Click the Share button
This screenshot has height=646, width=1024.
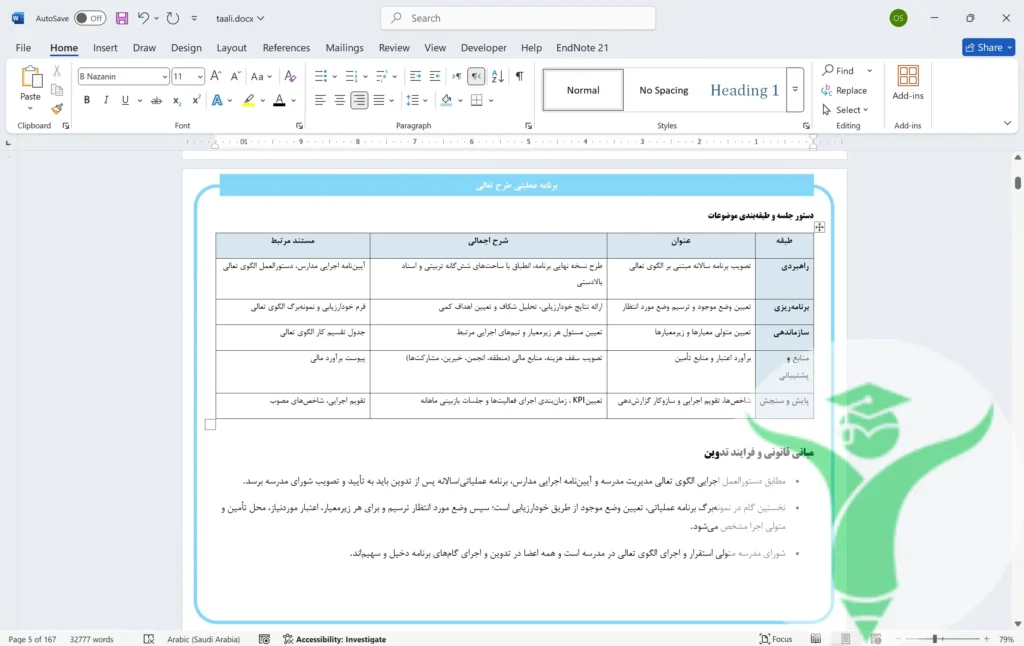[x=988, y=48]
